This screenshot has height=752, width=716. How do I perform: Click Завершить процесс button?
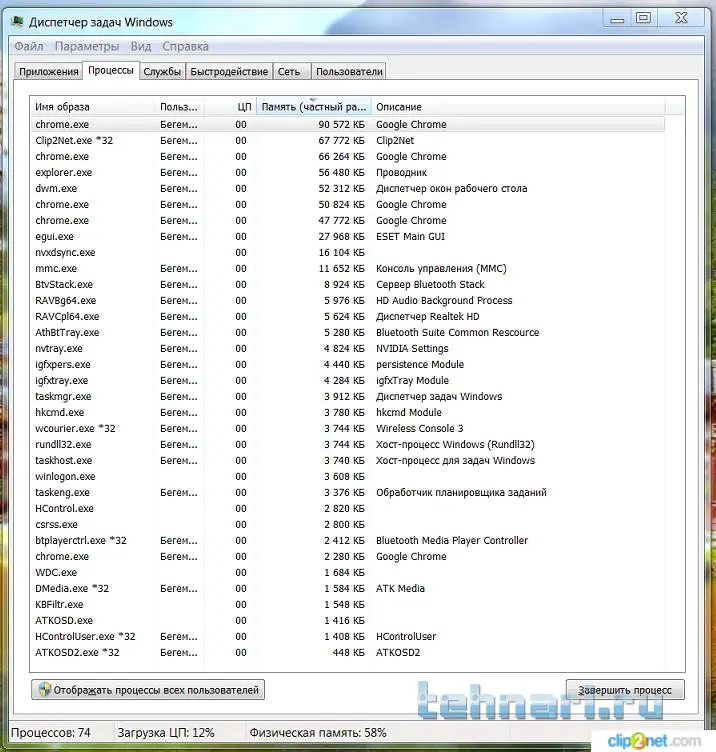pyautogui.click(x=625, y=690)
